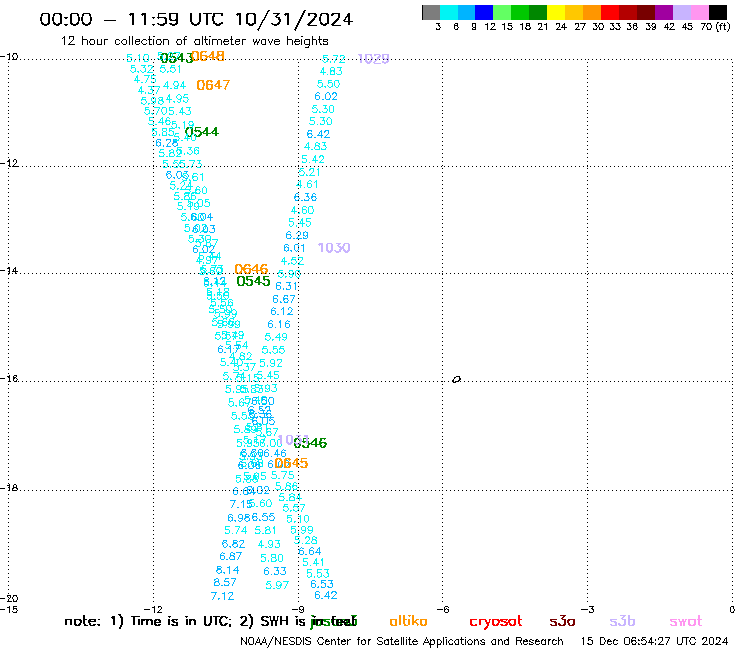The image size is (740, 650).
Task: Click the orange time stamp '0647'
Action: click(213, 85)
